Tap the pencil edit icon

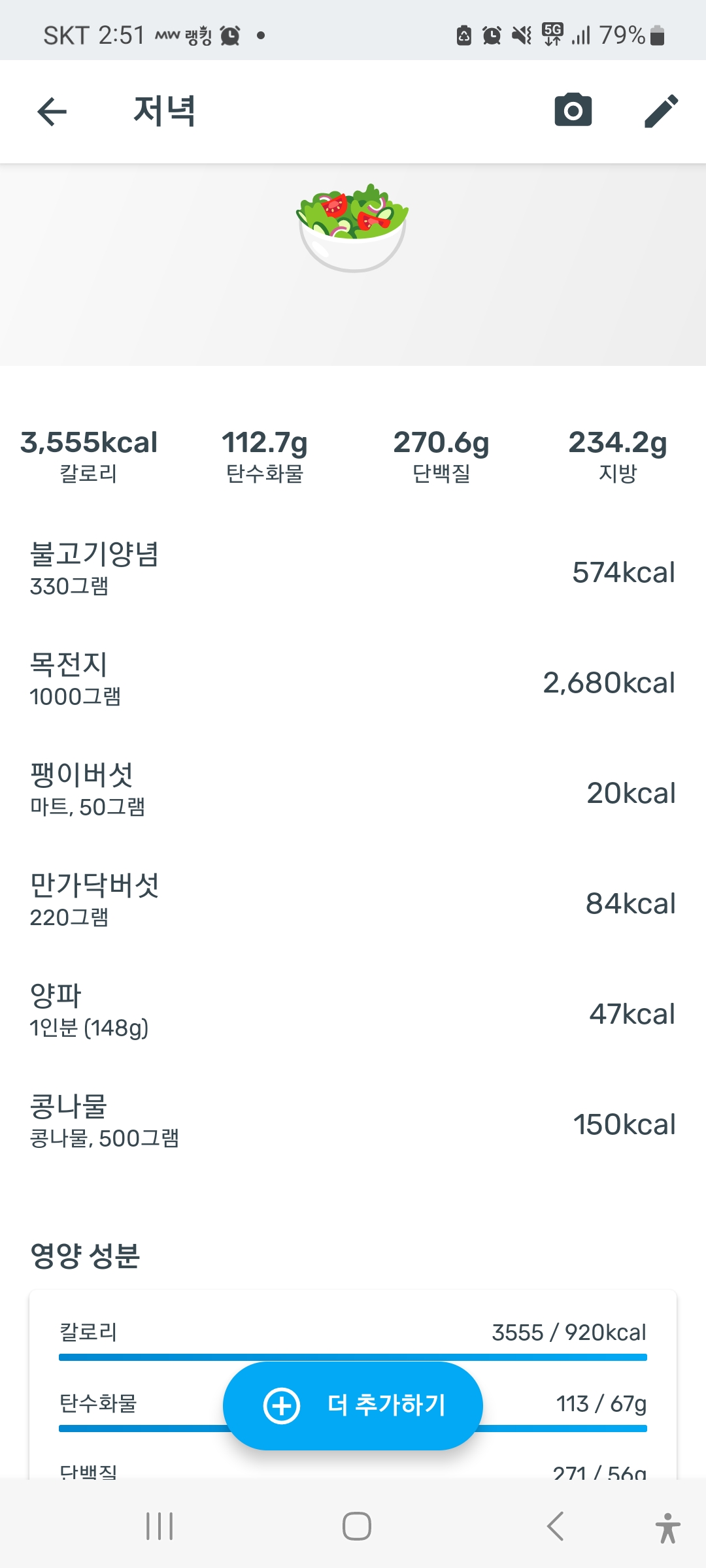[661, 110]
